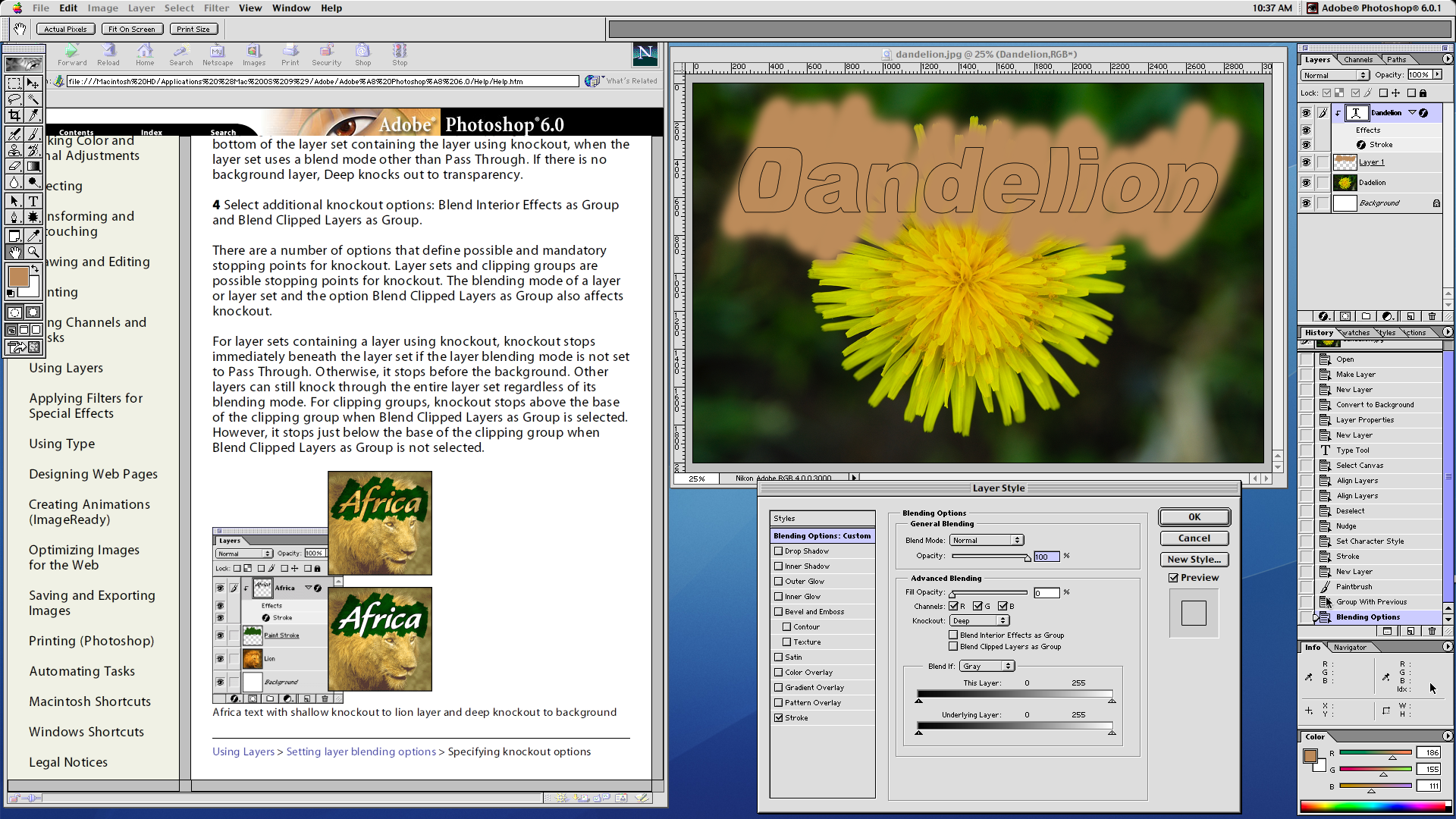The image size is (1456, 819).
Task: Enable the Drop Shadow layer style
Action: [779, 551]
